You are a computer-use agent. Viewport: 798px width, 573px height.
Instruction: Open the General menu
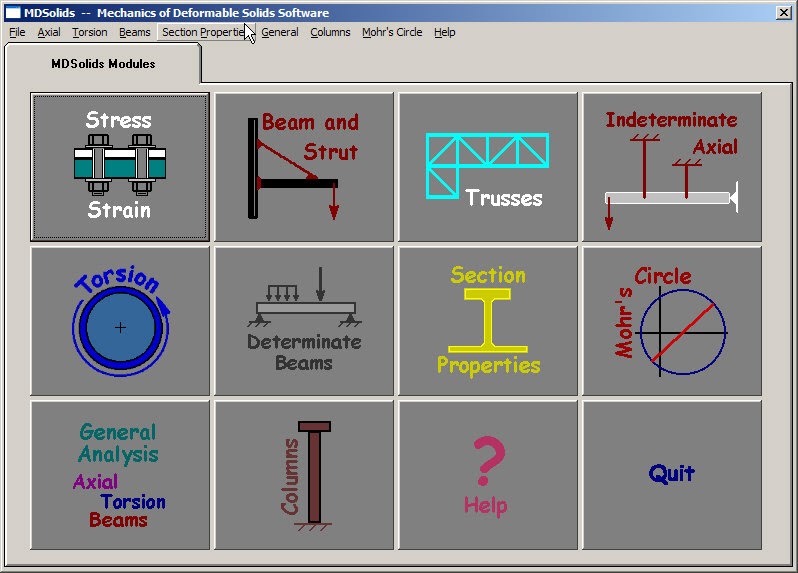(279, 32)
